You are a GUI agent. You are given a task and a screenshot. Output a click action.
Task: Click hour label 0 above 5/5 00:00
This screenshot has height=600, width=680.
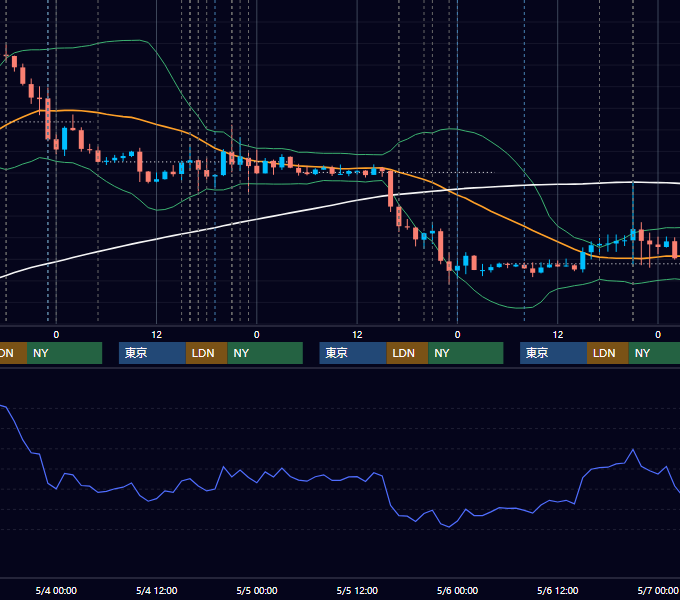tap(257, 335)
